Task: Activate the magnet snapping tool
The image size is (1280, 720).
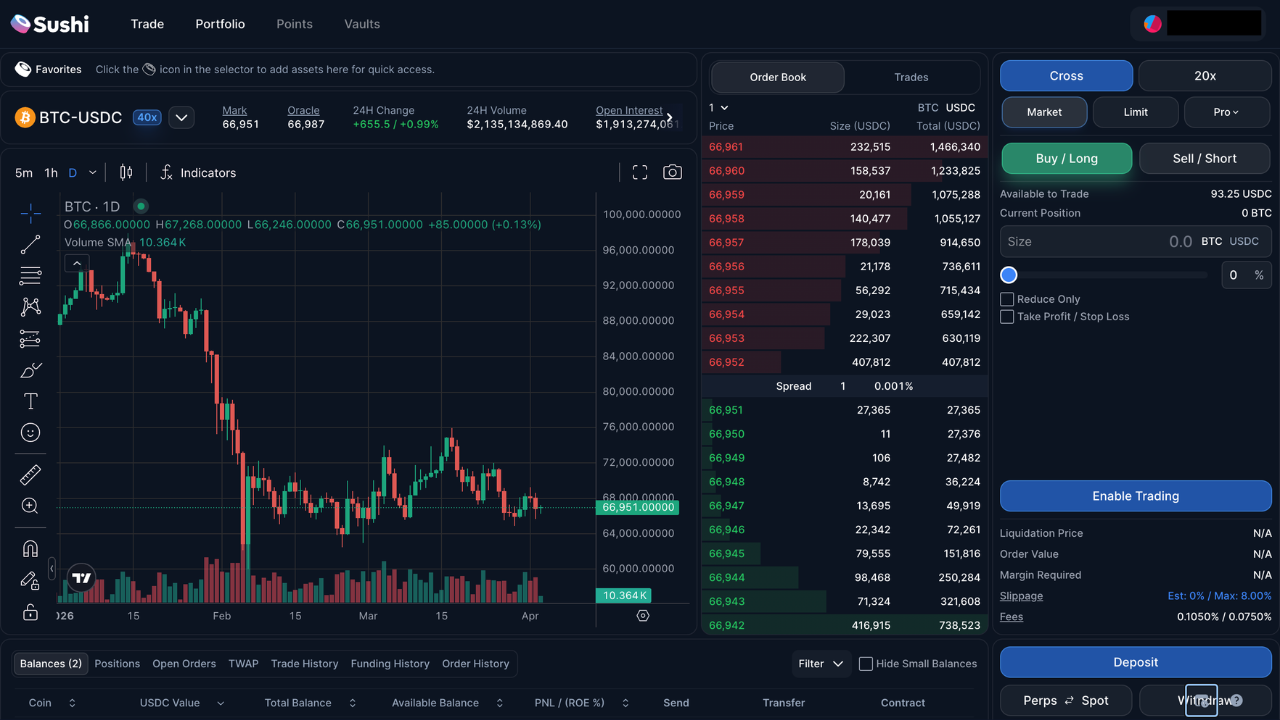Action: [x=30, y=549]
